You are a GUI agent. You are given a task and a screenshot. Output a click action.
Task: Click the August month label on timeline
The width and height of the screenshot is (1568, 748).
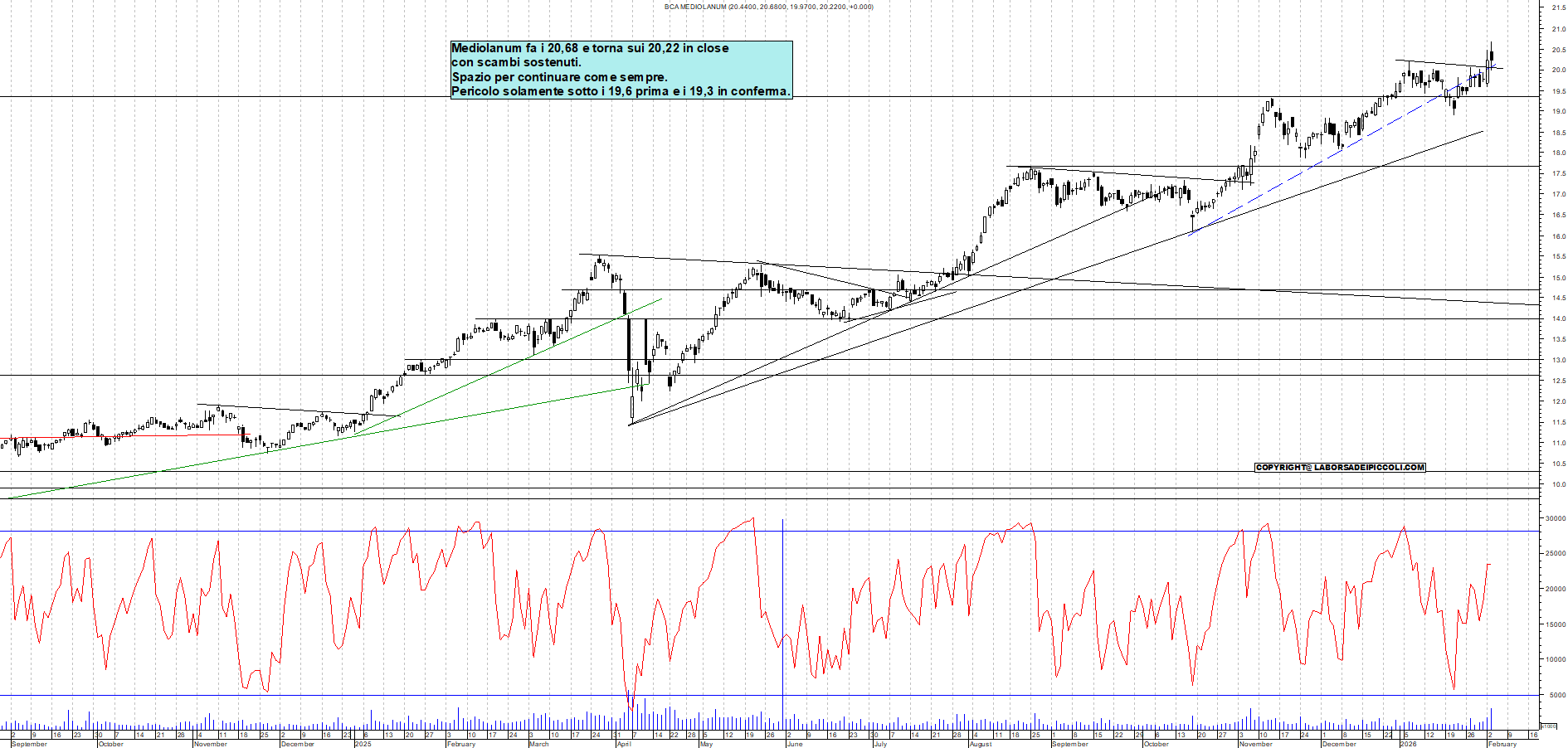click(981, 744)
